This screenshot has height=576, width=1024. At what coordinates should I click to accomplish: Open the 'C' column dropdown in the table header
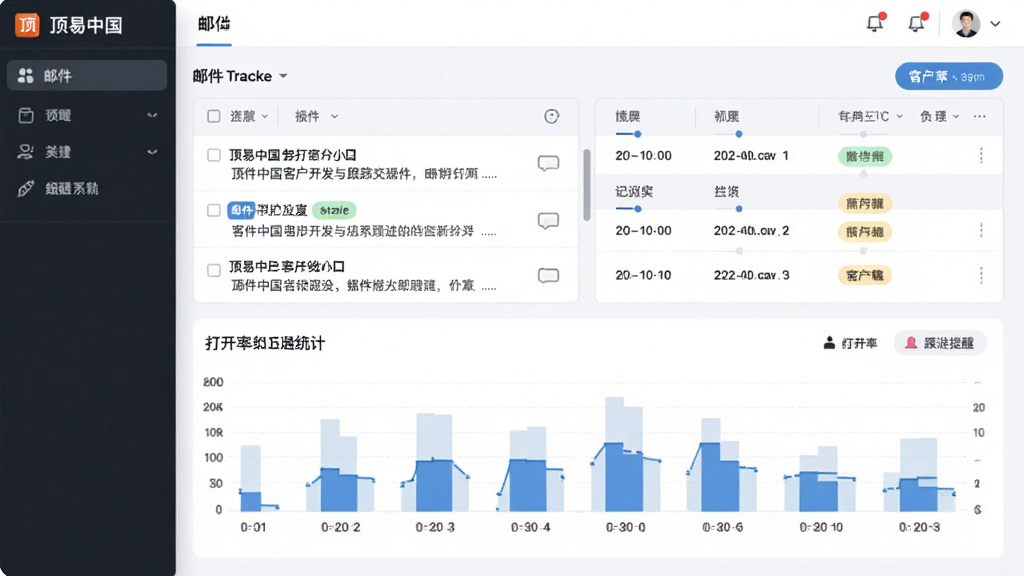tap(871, 116)
